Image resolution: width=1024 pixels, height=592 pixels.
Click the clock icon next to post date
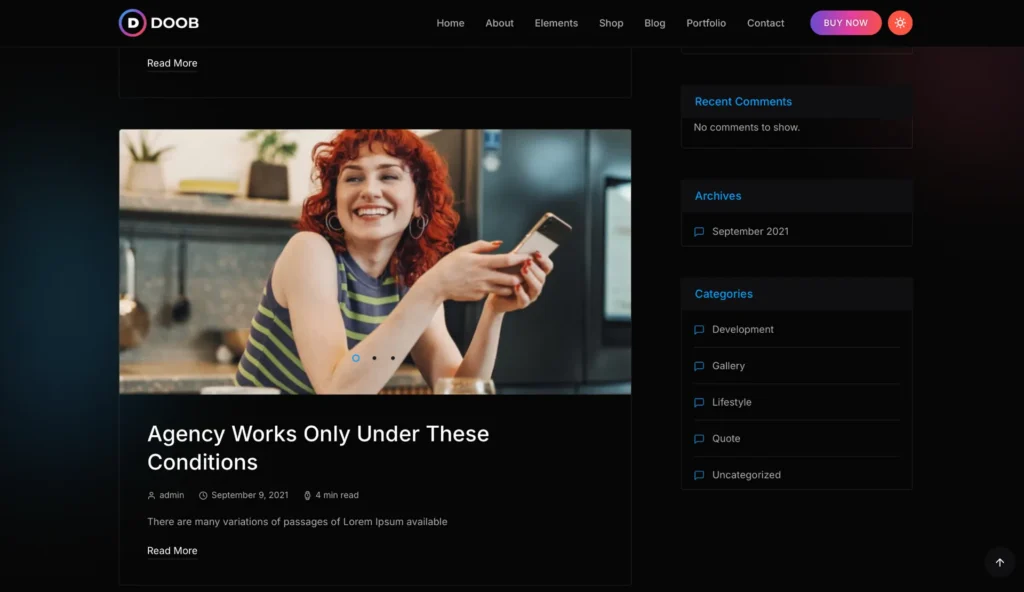pyautogui.click(x=203, y=495)
